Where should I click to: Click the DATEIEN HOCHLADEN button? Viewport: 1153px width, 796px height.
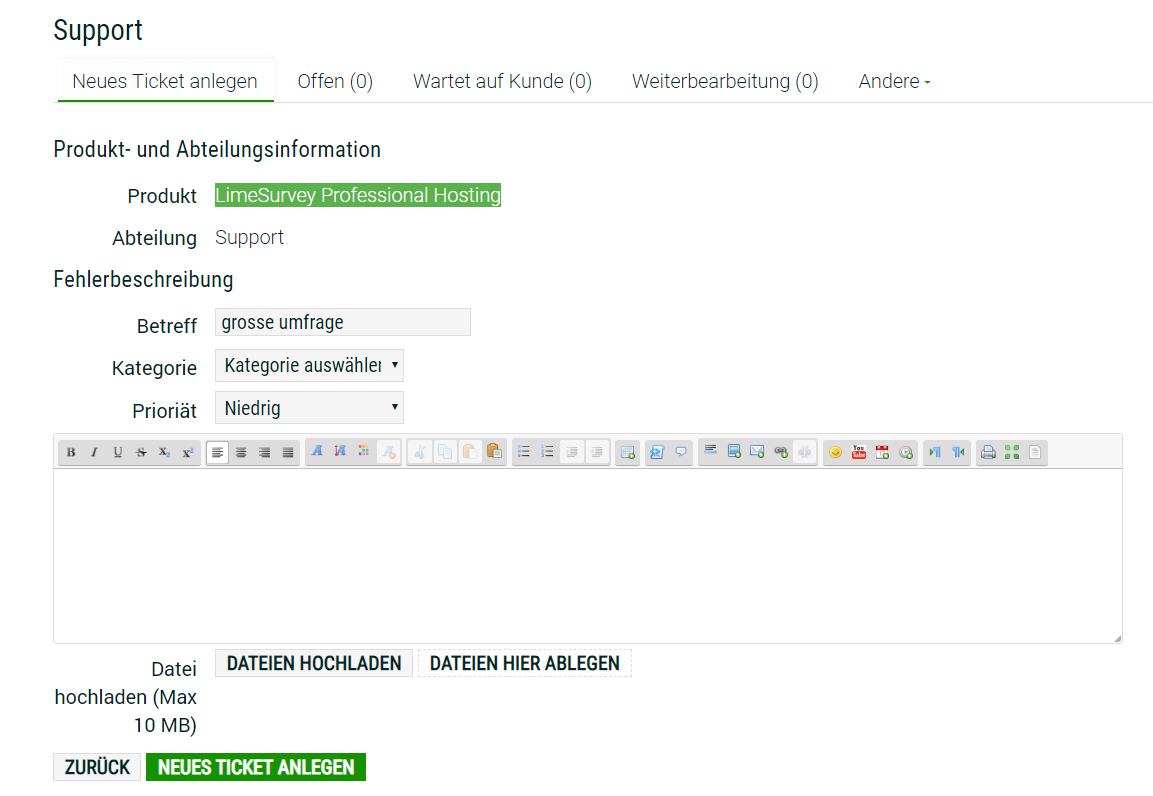coord(314,663)
